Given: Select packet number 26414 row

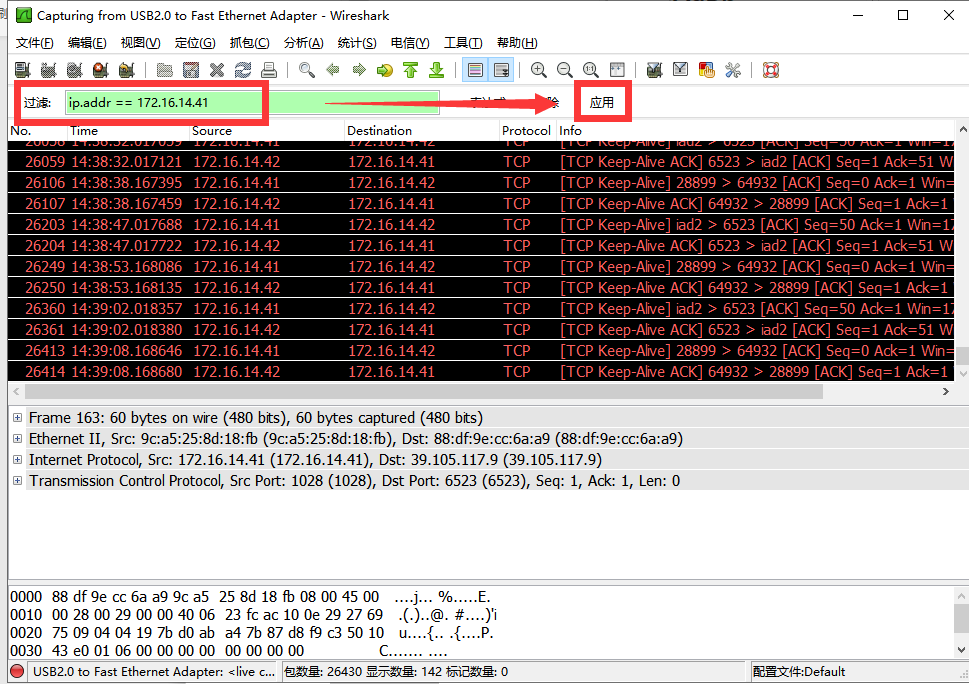Looking at the screenshot, I should click(x=481, y=372).
